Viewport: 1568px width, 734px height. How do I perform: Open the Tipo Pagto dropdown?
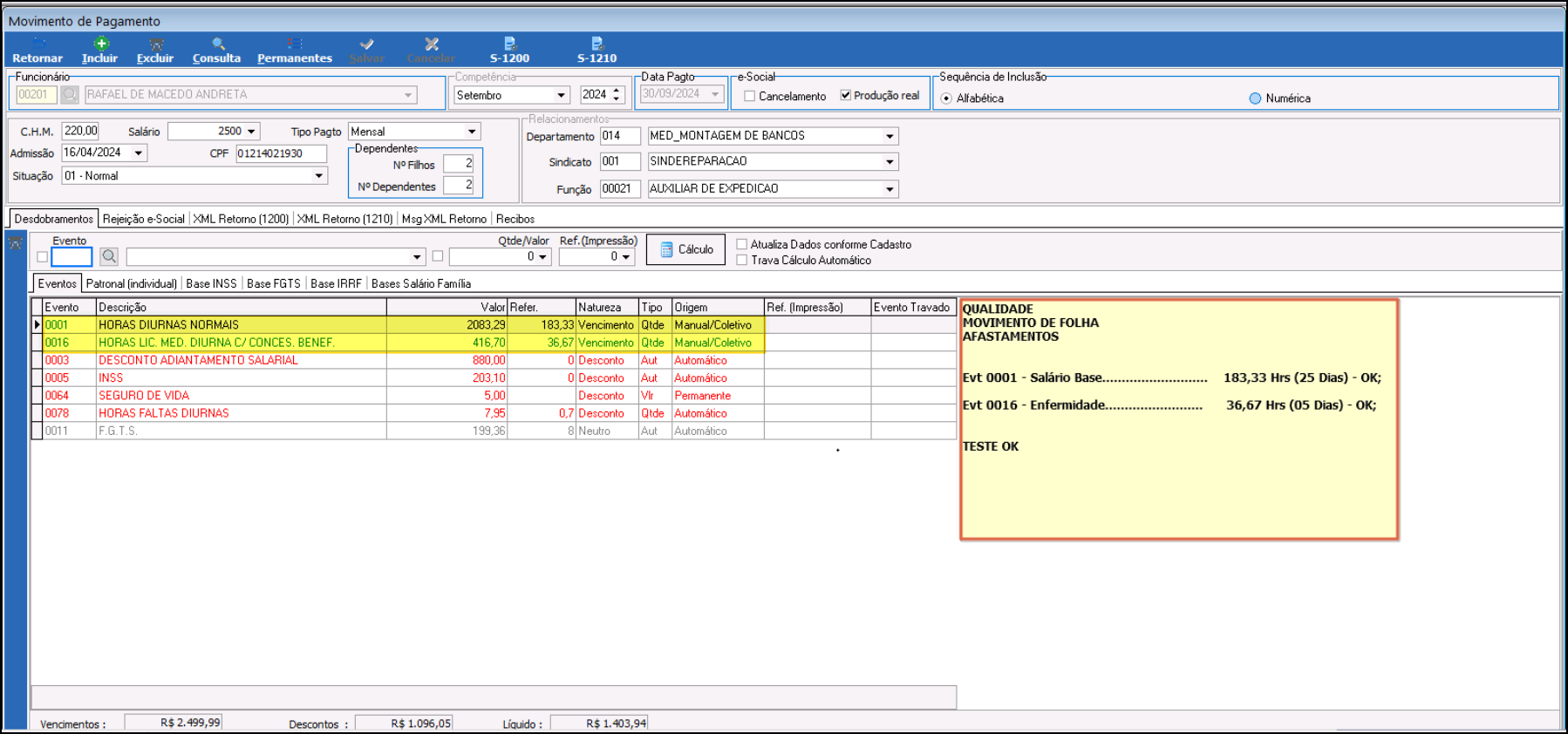(x=472, y=132)
